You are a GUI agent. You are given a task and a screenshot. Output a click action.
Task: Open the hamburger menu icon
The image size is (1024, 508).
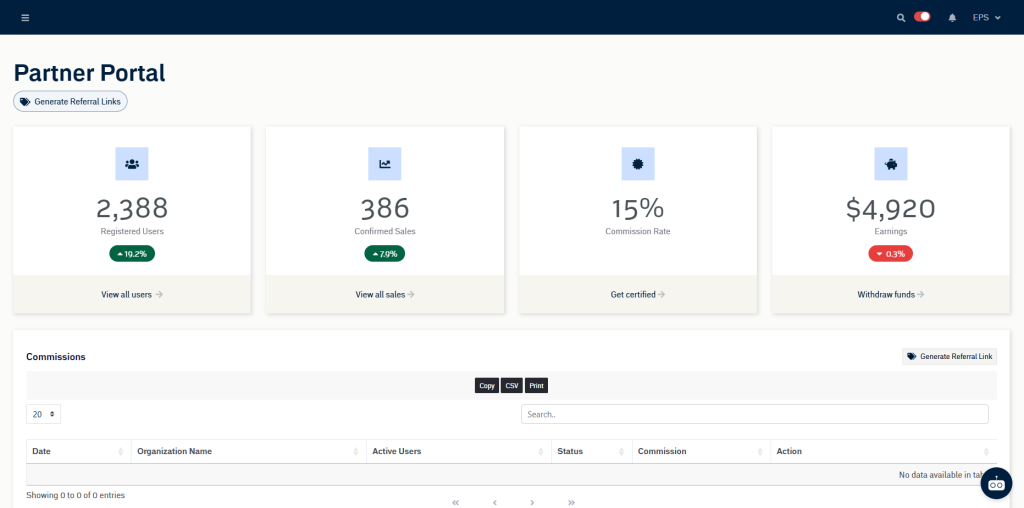click(x=25, y=17)
